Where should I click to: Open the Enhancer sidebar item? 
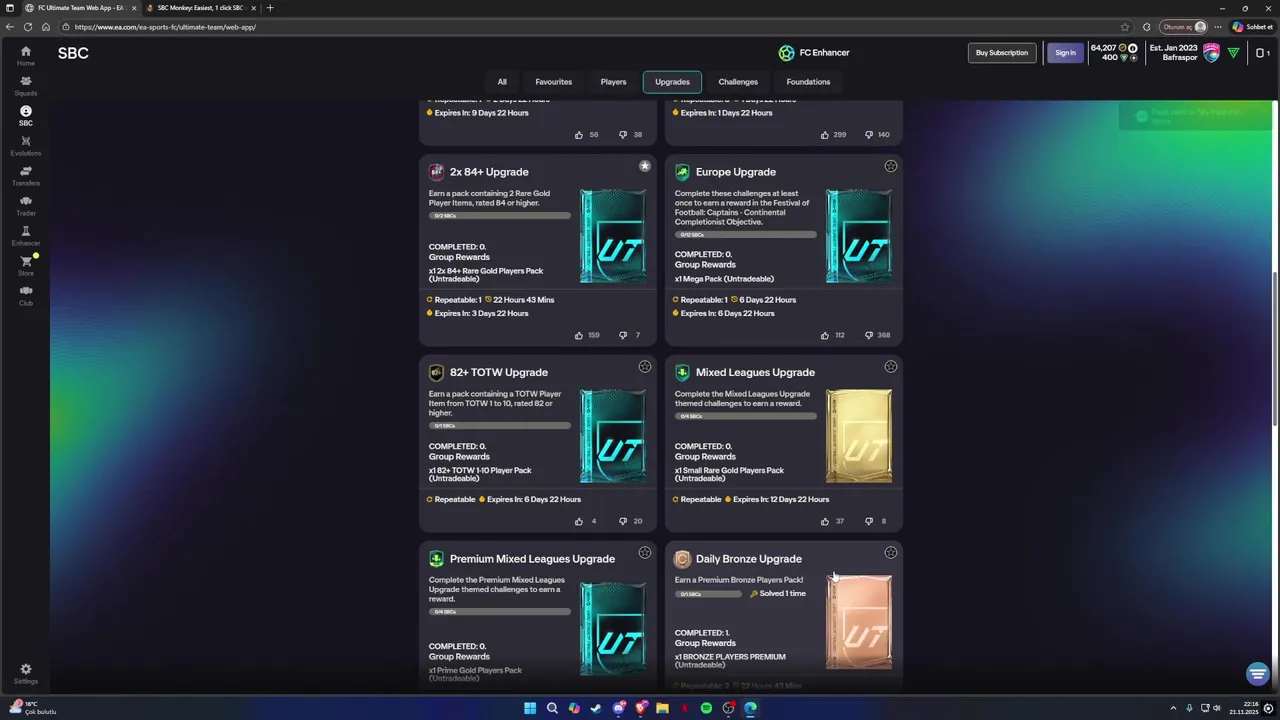pyautogui.click(x=25, y=236)
